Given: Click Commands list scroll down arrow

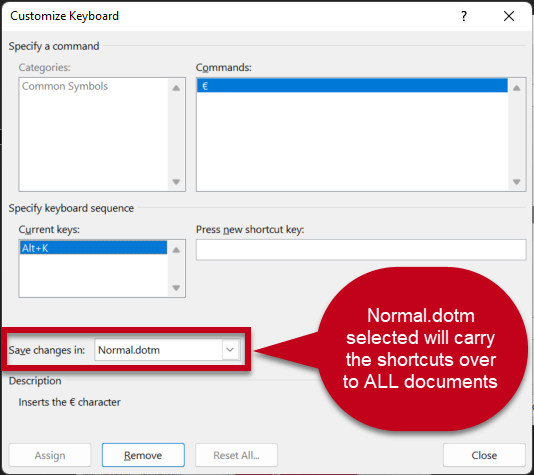Looking at the screenshot, I should click(x=517, y=181).
